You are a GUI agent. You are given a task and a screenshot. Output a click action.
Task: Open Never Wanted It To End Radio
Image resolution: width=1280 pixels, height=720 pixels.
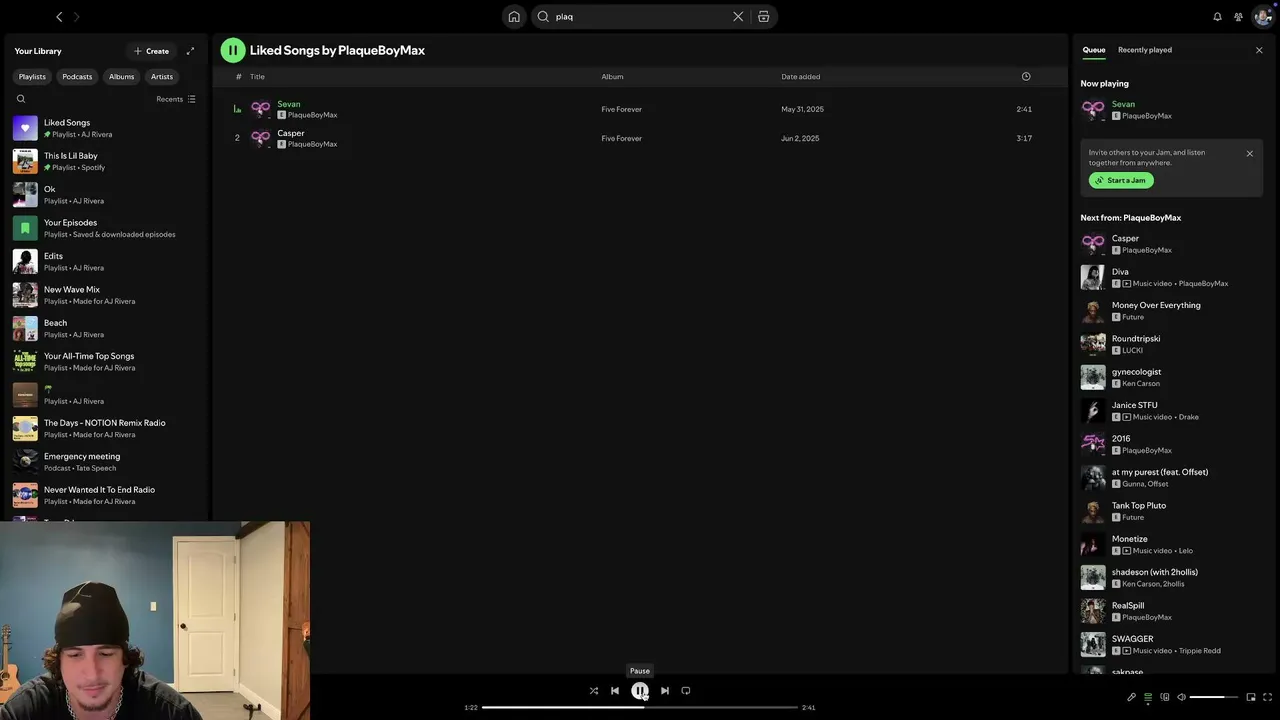click(x=108, y=495)
